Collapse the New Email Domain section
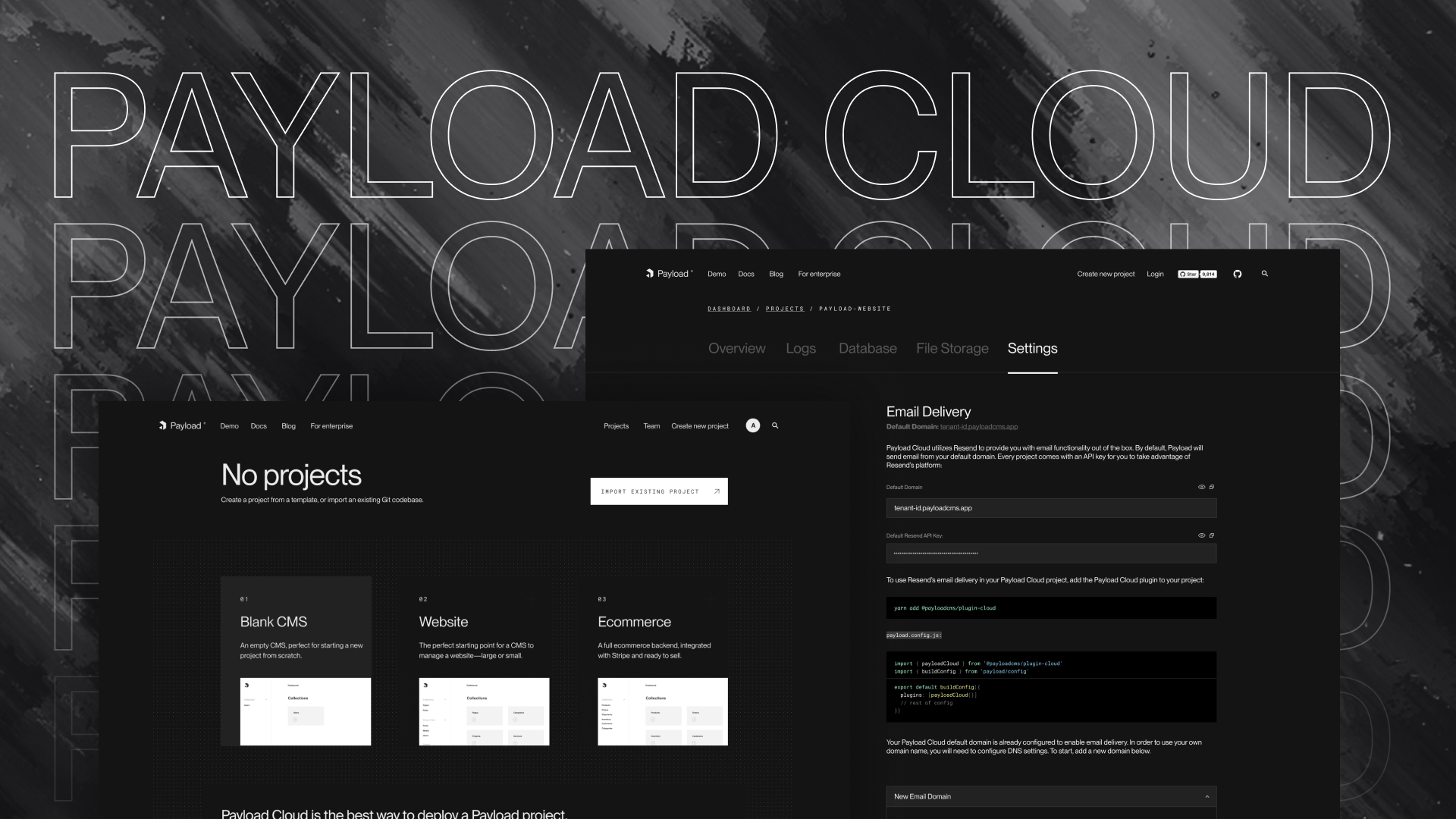This screenshot has width=1456, height=819. pyautogui.click(x=1208, y=796)
